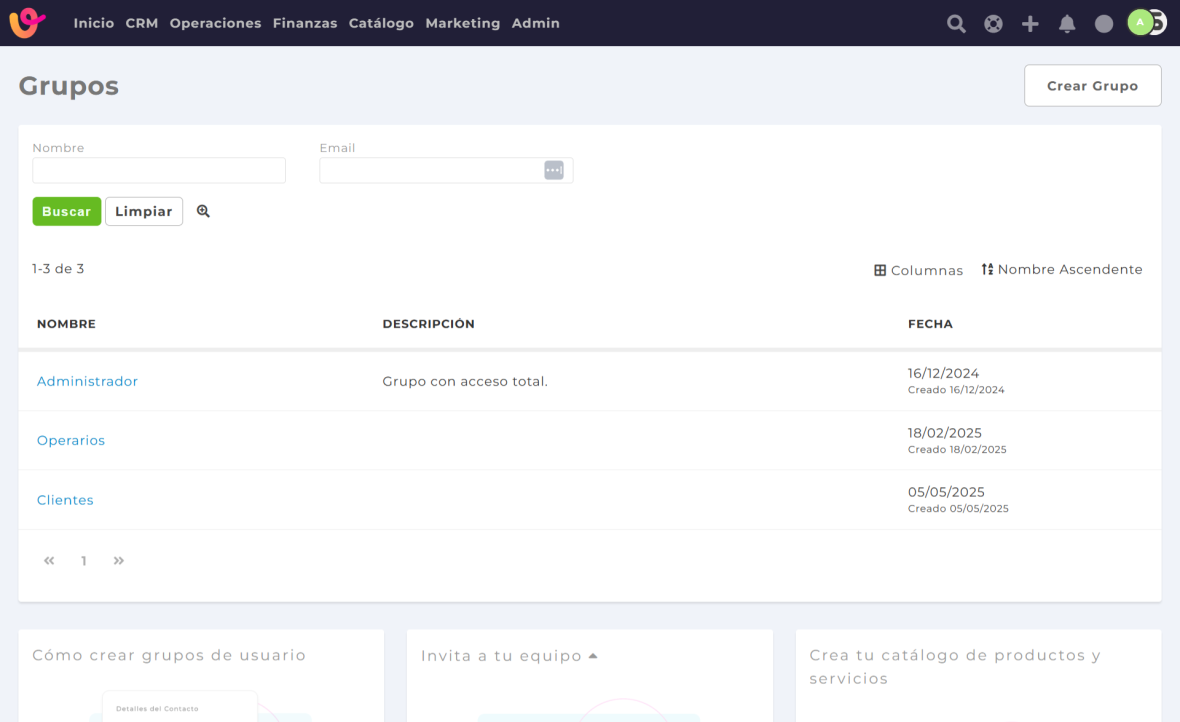Open global search with the magnifier icon
The width and height of the screenshot is (1180, 722).
pyautogui.click(x=956, y=24)
